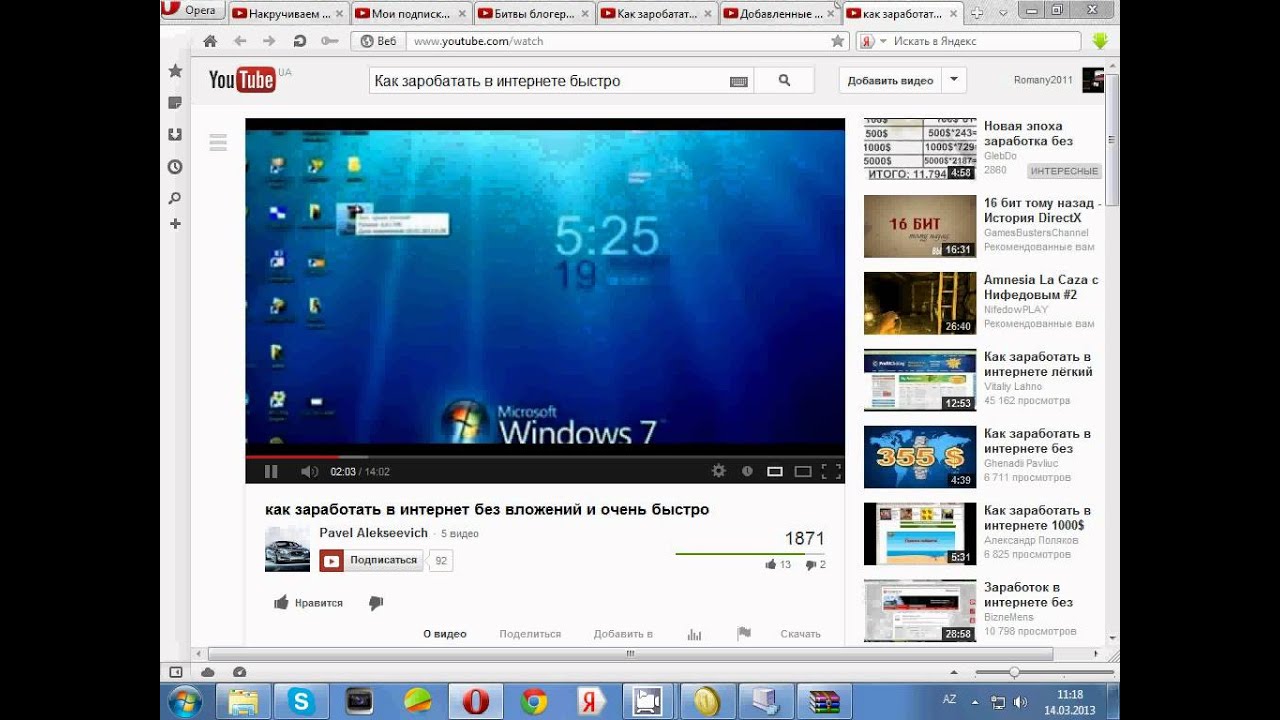This screenshot has width=1280, height=720.
Task: Switch player to large size
Action: pos(802,471)
